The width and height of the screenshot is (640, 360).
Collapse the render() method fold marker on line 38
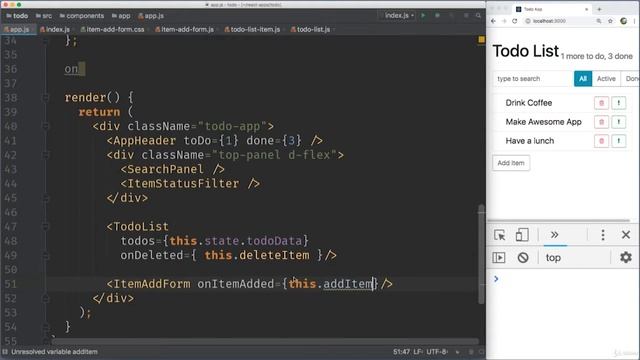click(45, 98)
